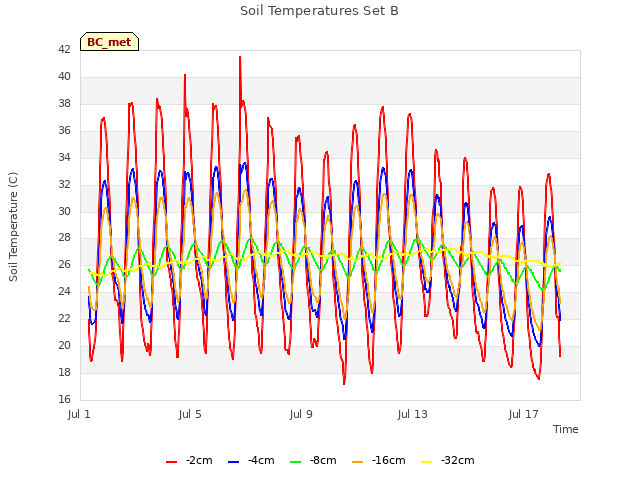Click the 26 y-axis tick label
This screenshot has height=480, width=640.
click(64, 264)
